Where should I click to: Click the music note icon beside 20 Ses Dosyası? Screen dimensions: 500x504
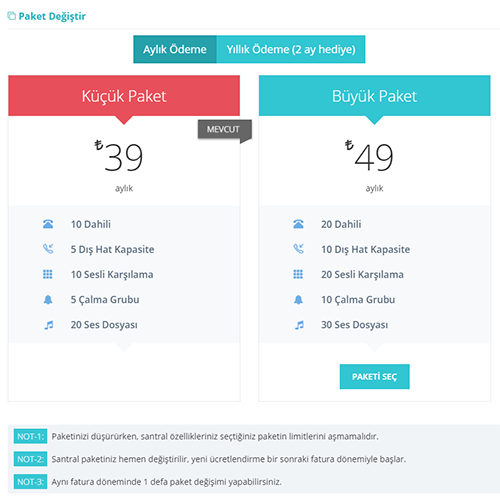49,325
